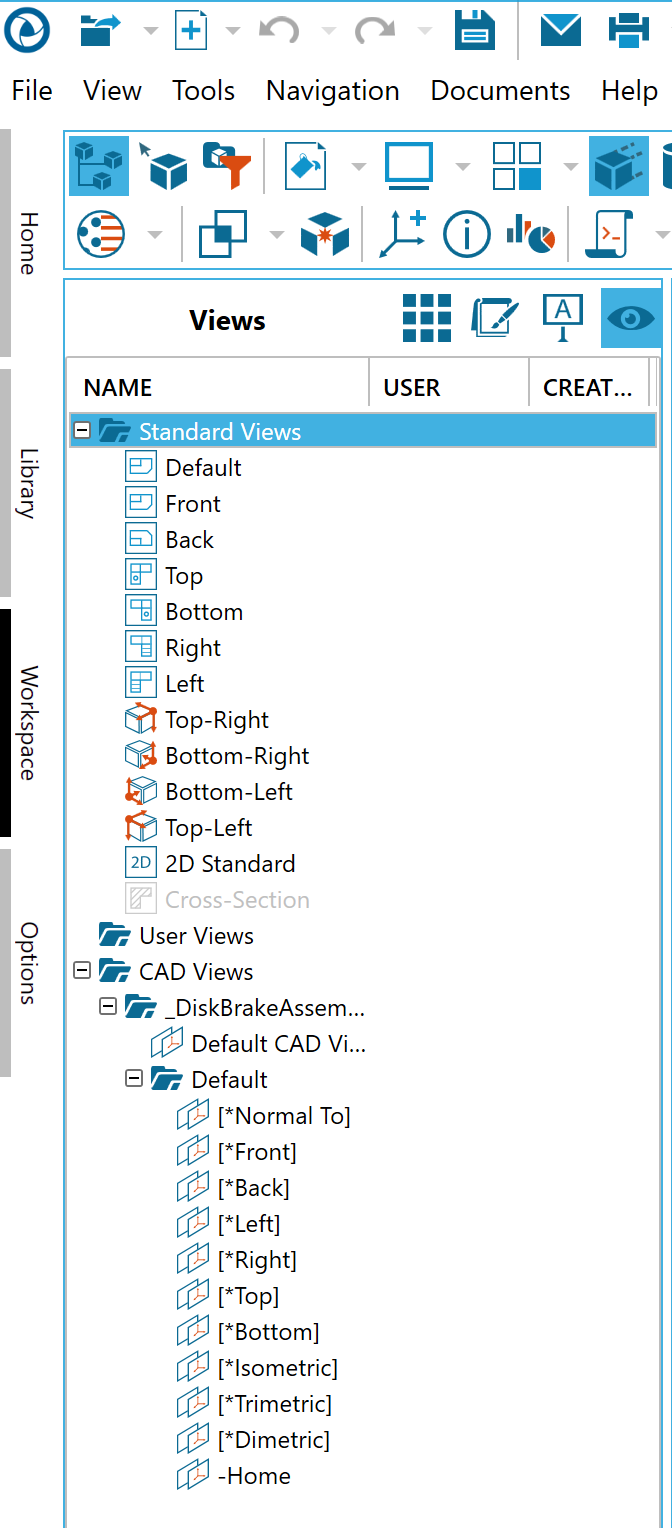Click the Save floppy disk icon

475,30
